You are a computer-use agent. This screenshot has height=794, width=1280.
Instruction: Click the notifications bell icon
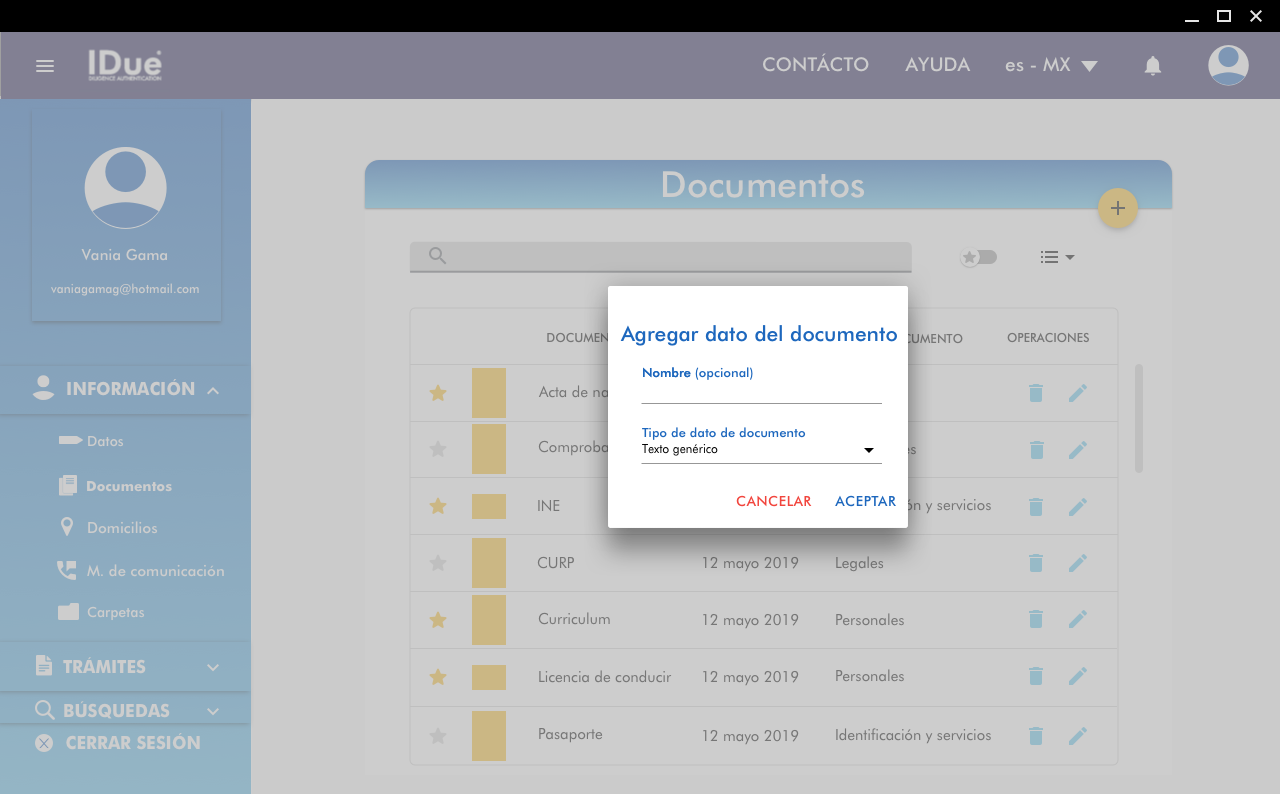(x=1152, y=66)
